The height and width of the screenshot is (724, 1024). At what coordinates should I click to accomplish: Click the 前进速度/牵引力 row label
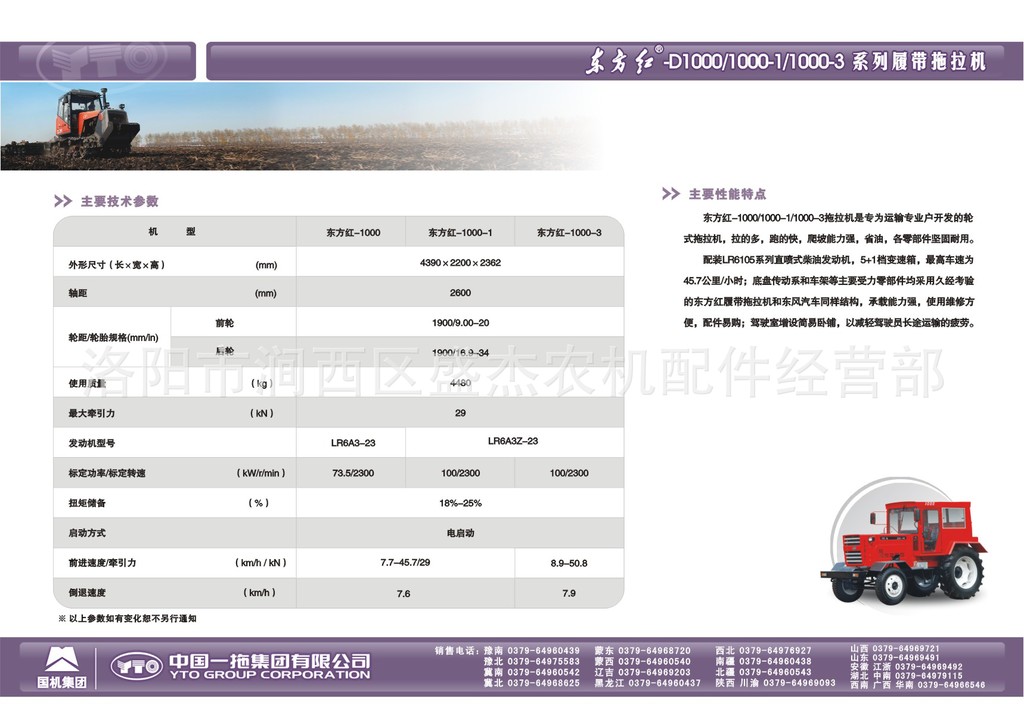coord(103,563)
